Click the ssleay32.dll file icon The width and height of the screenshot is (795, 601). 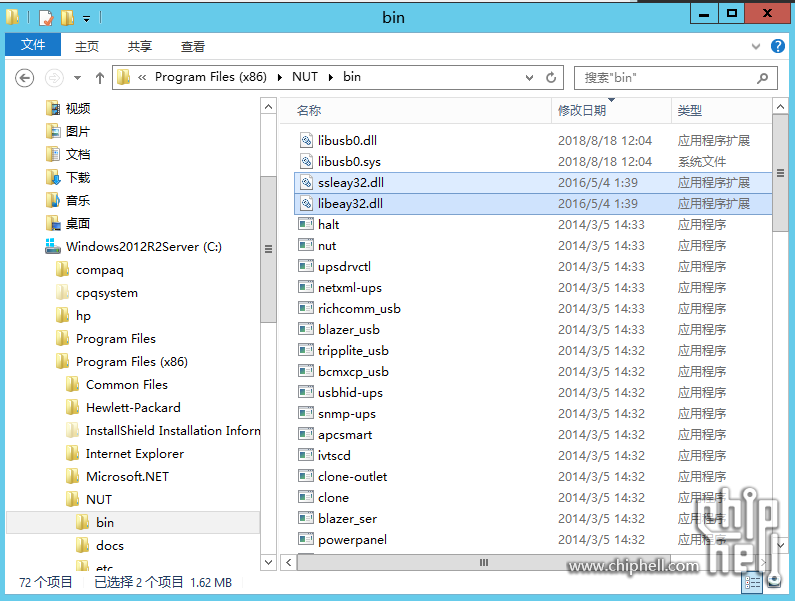(306, 182)
